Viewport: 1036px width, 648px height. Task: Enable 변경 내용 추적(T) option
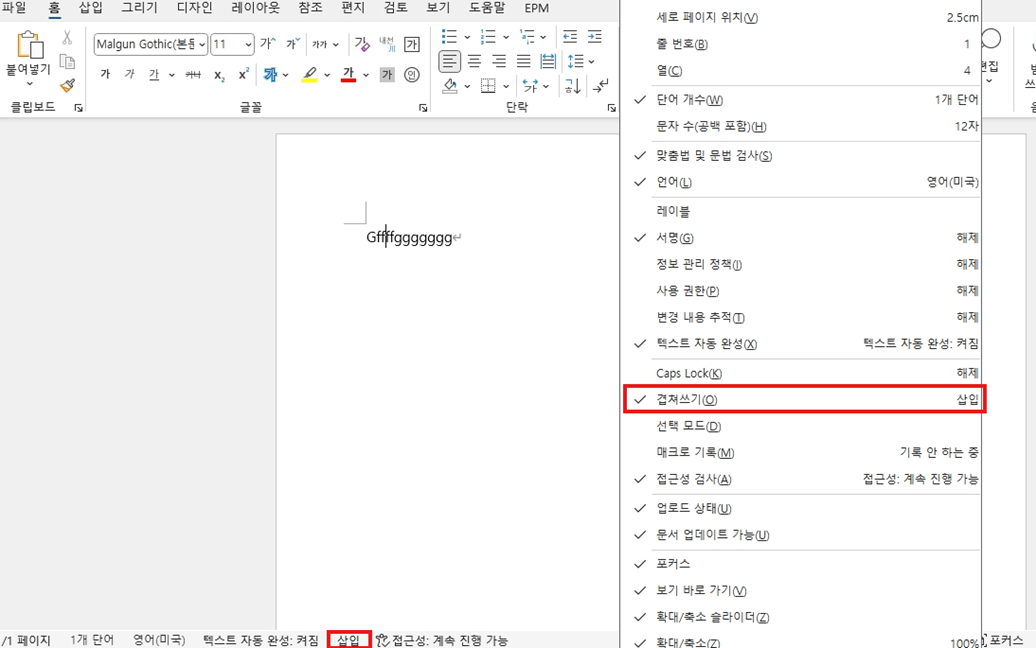tap(802, 317)
